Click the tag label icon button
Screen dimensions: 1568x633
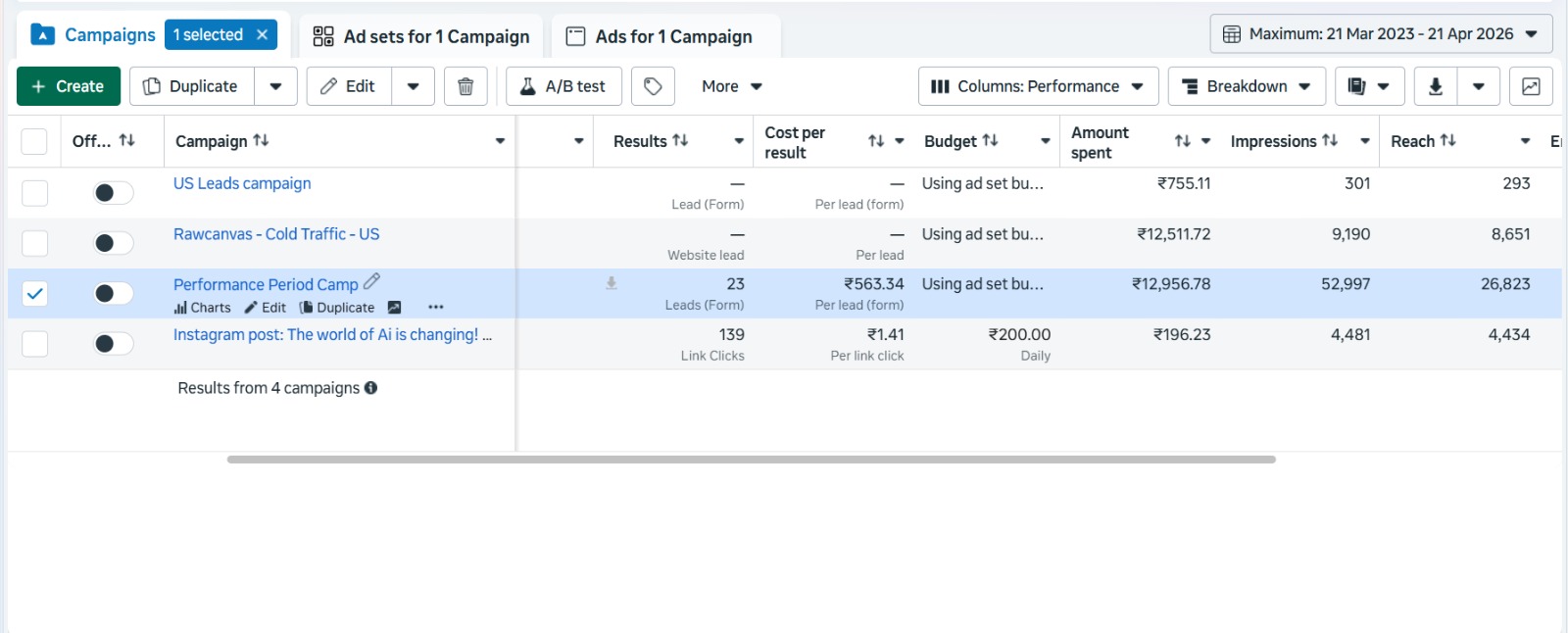(653, 86)
